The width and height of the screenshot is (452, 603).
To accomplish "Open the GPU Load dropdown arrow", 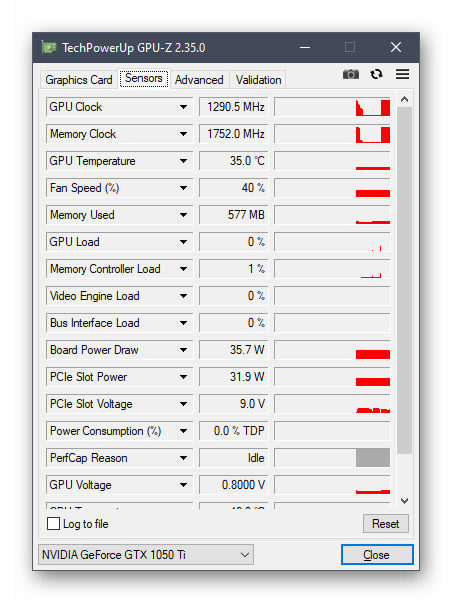I will (x=183, y=242).
